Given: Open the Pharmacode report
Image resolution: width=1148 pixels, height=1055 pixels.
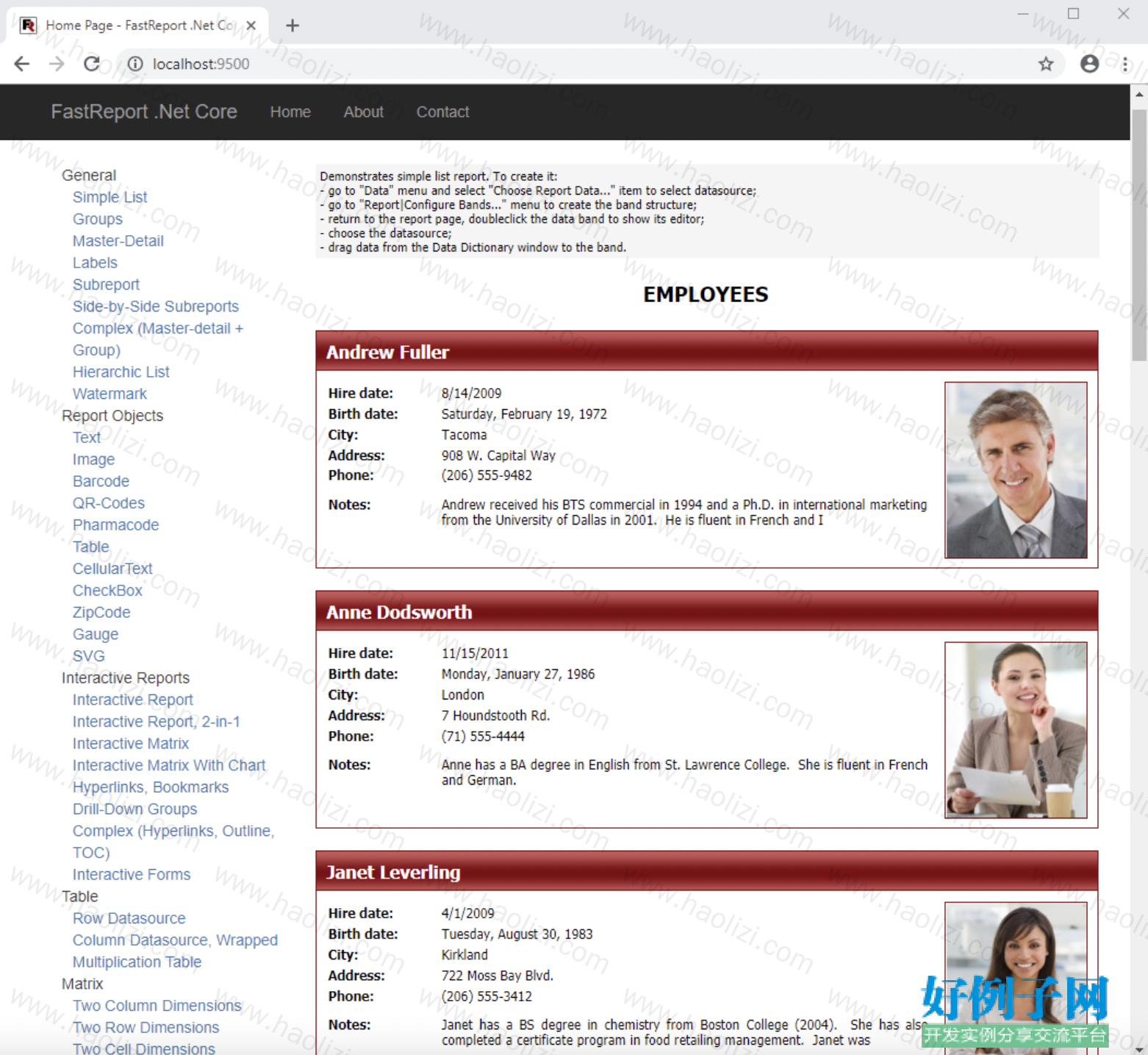Looking at the screenshot, I should pos(115,525).
